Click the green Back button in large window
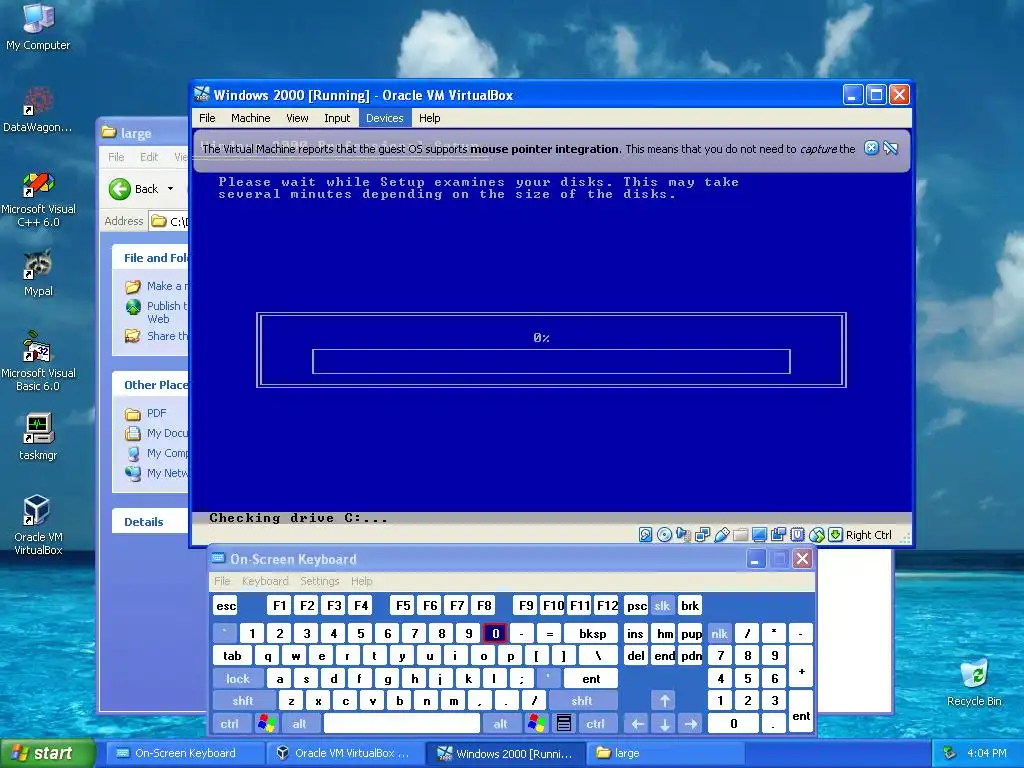Image resolution: width=1024 pixels, height=768 pixels. (x=134, y=189)
